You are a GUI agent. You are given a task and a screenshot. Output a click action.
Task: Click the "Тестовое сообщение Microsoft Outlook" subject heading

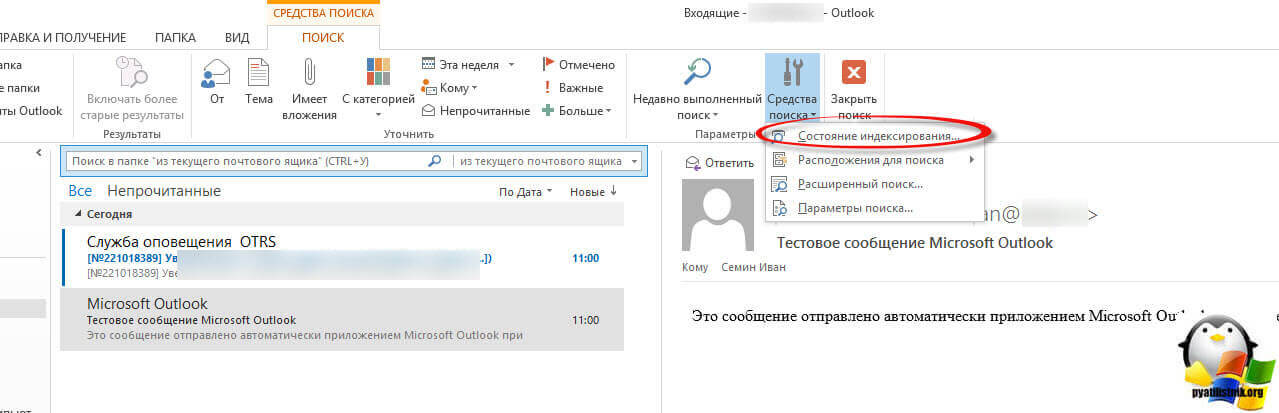(x=915, y=243)
